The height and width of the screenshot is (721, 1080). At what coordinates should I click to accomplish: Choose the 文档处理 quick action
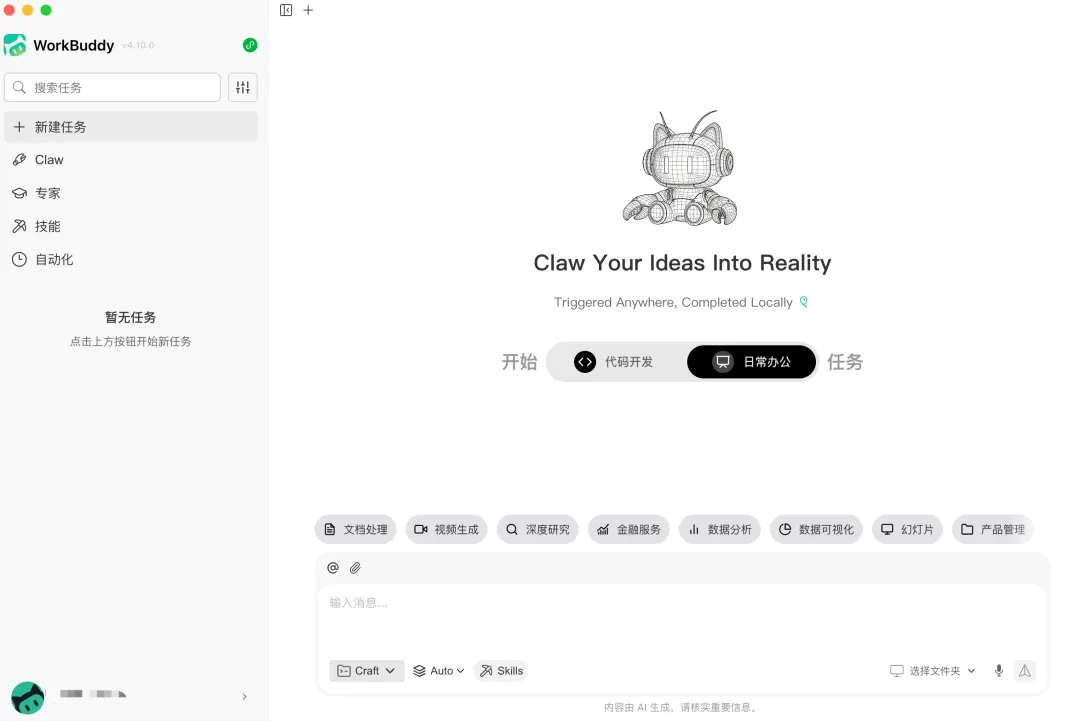(x=355, y=530)
